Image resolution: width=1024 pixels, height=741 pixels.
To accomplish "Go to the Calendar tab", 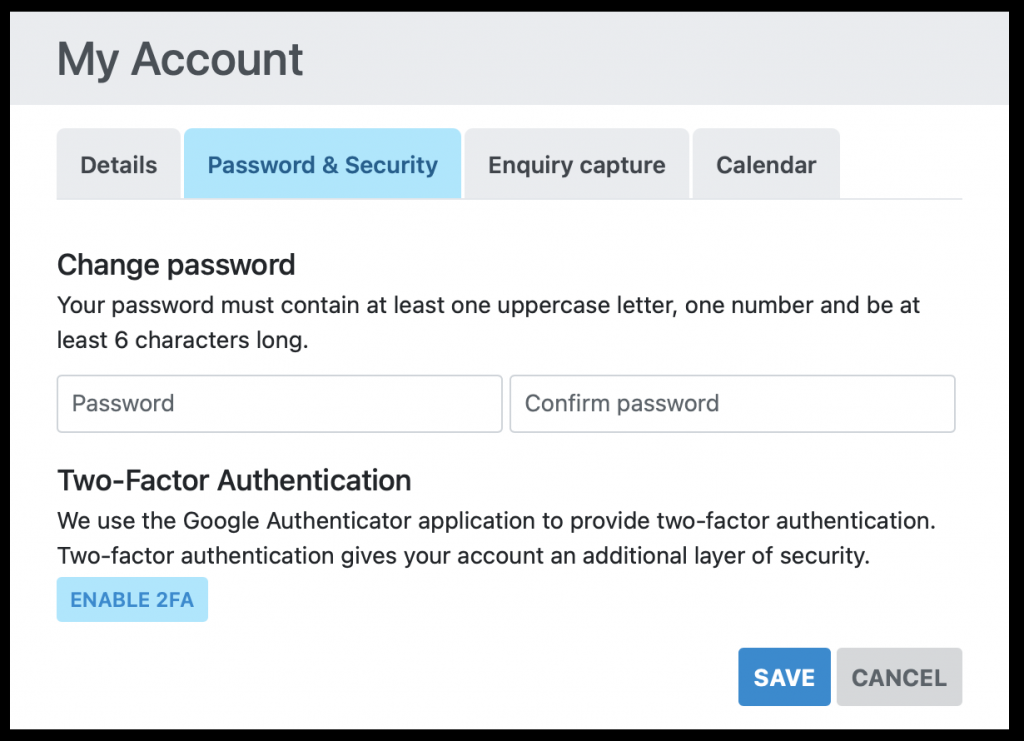I will point(765,165).
